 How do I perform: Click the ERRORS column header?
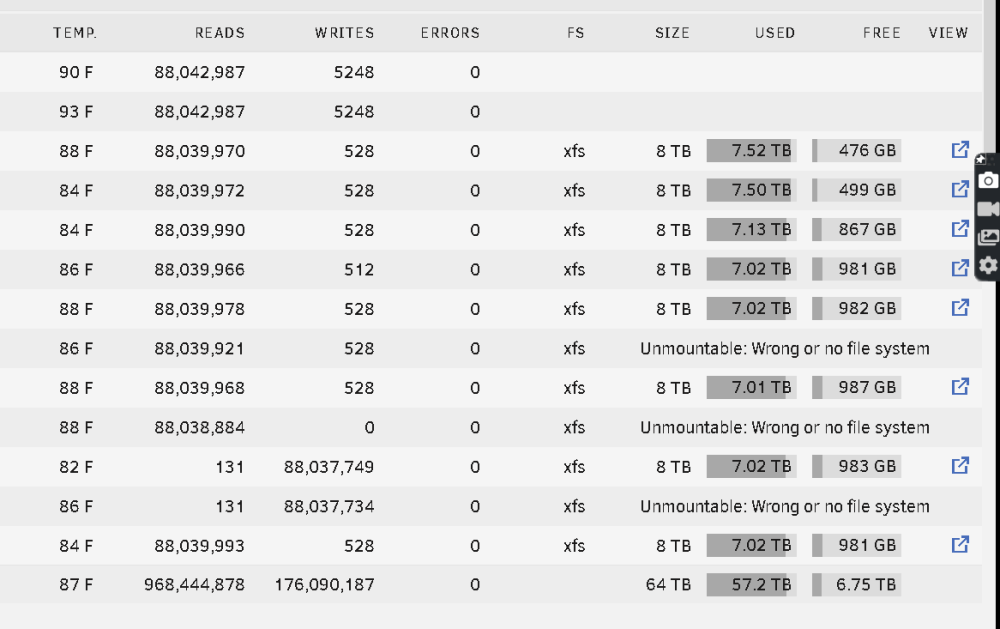(450, 33)
